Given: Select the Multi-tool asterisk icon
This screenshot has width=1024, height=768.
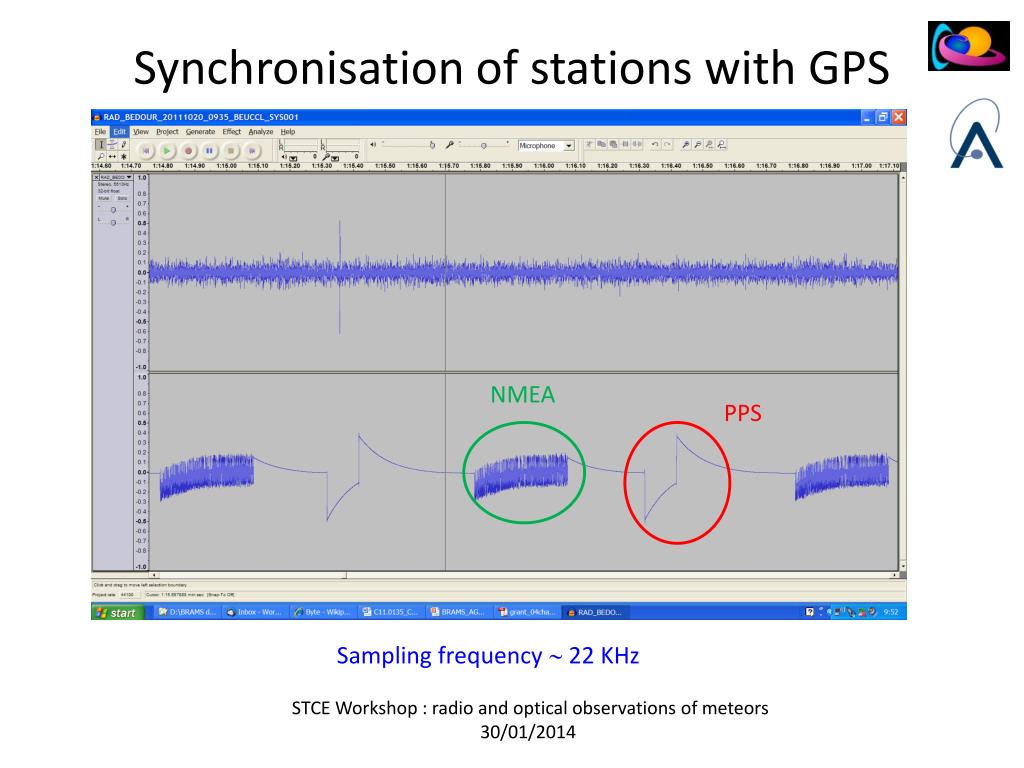Looking at the screenshot, I should point(123,157).
